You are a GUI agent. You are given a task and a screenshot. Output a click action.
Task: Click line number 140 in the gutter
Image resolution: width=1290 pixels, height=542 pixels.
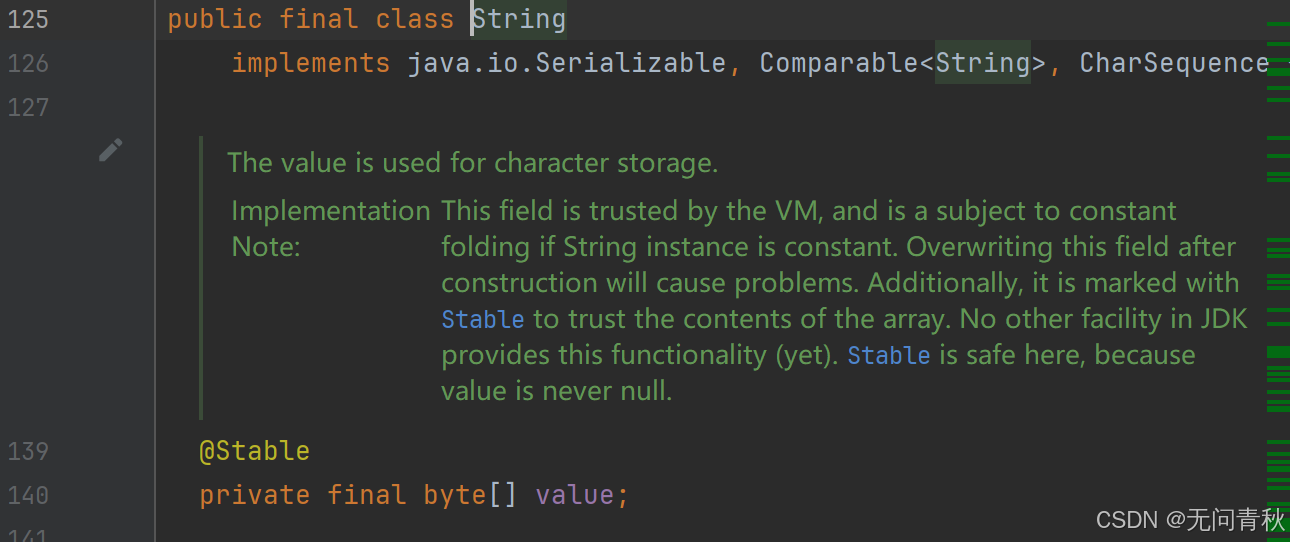click(28, 495)
